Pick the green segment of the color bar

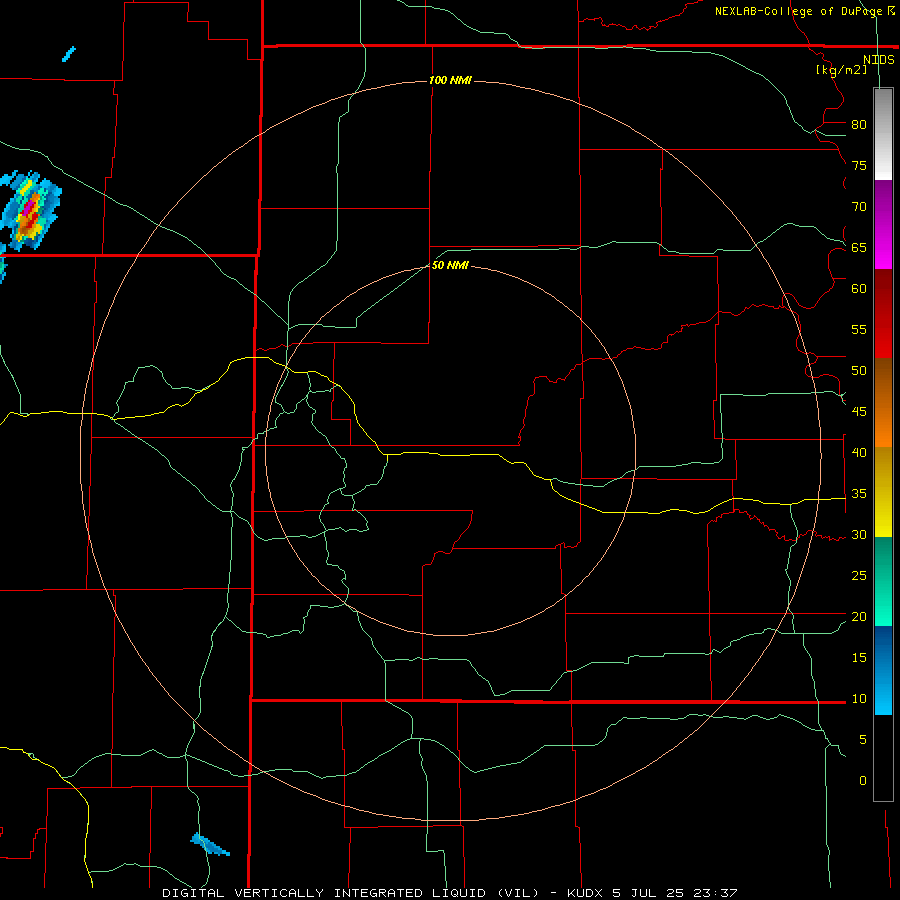(x=883, y=581)
